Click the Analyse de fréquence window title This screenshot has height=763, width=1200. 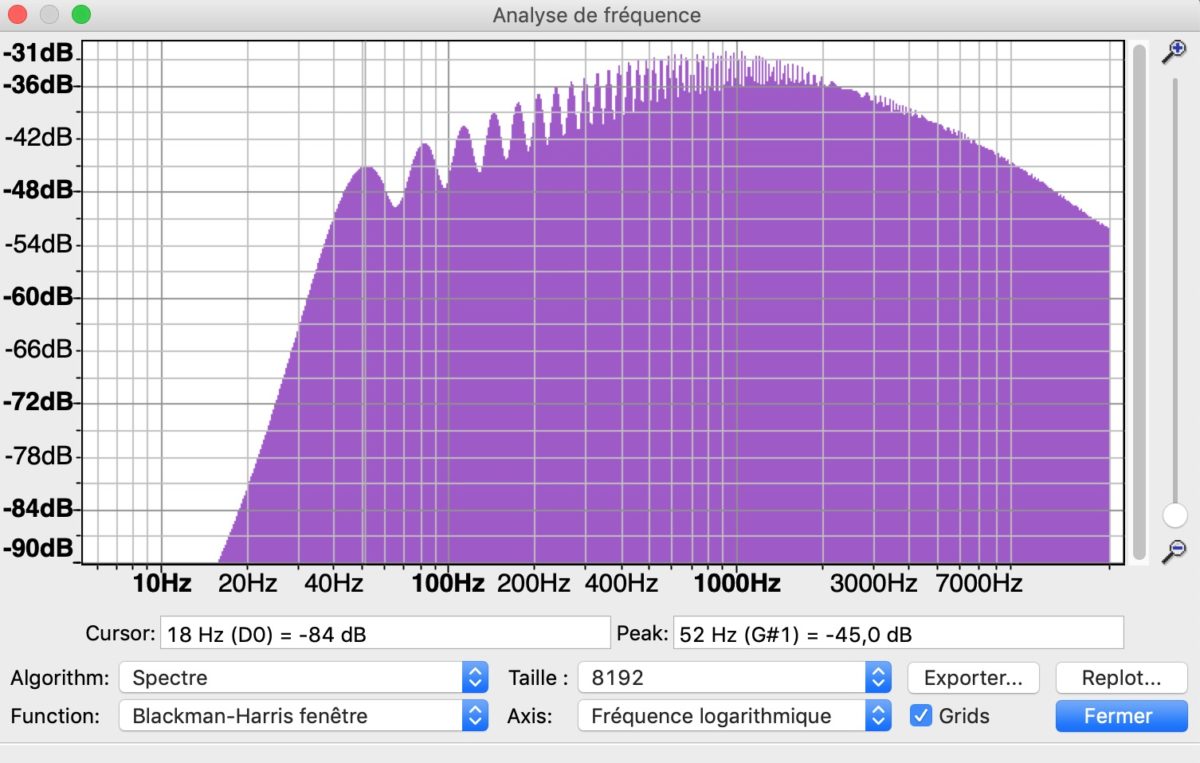pos(597,16)
